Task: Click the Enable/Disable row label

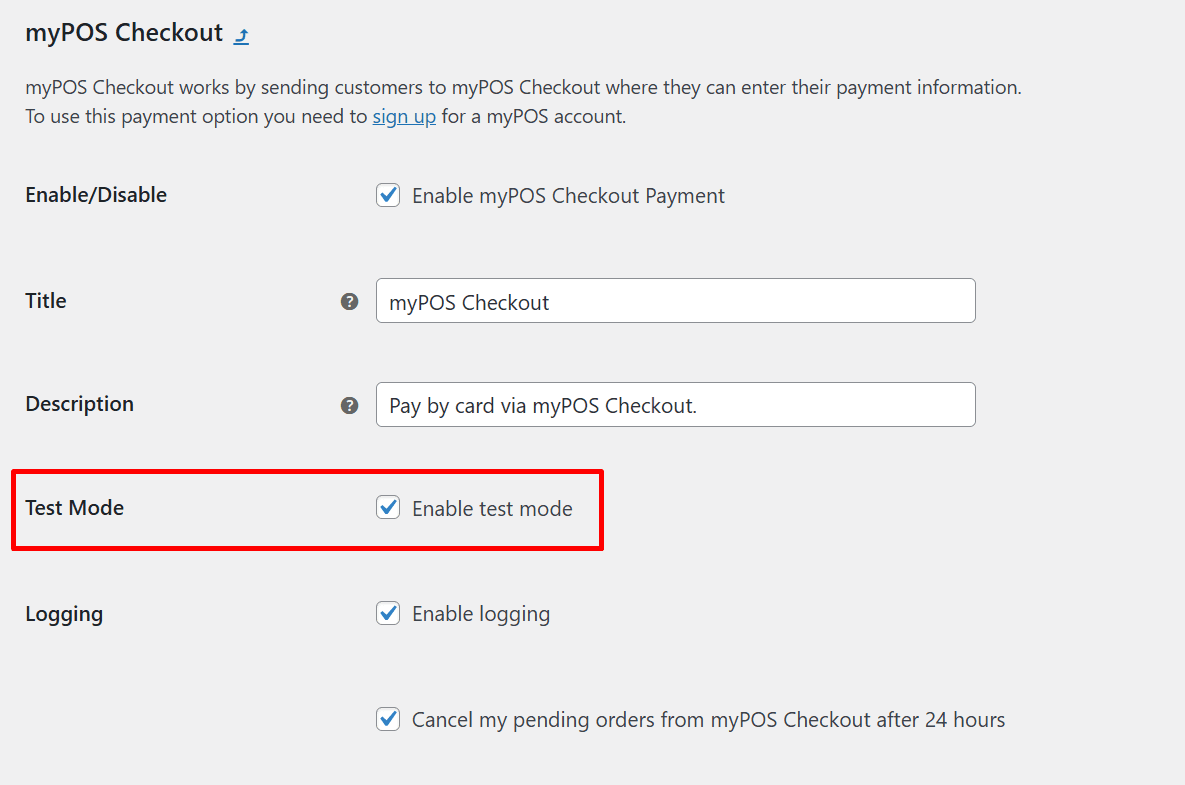Action: click(96, 195)
